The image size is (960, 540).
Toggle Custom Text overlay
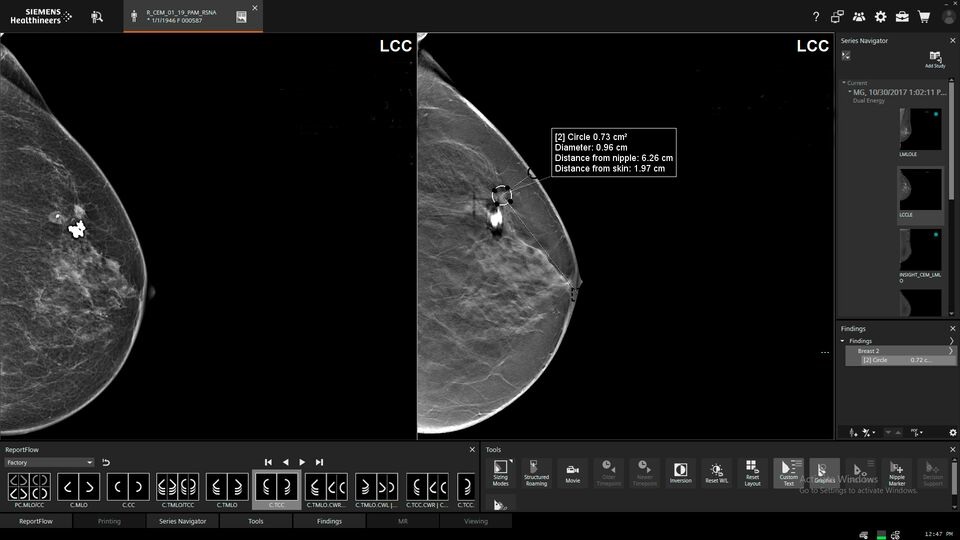(788, 472)
